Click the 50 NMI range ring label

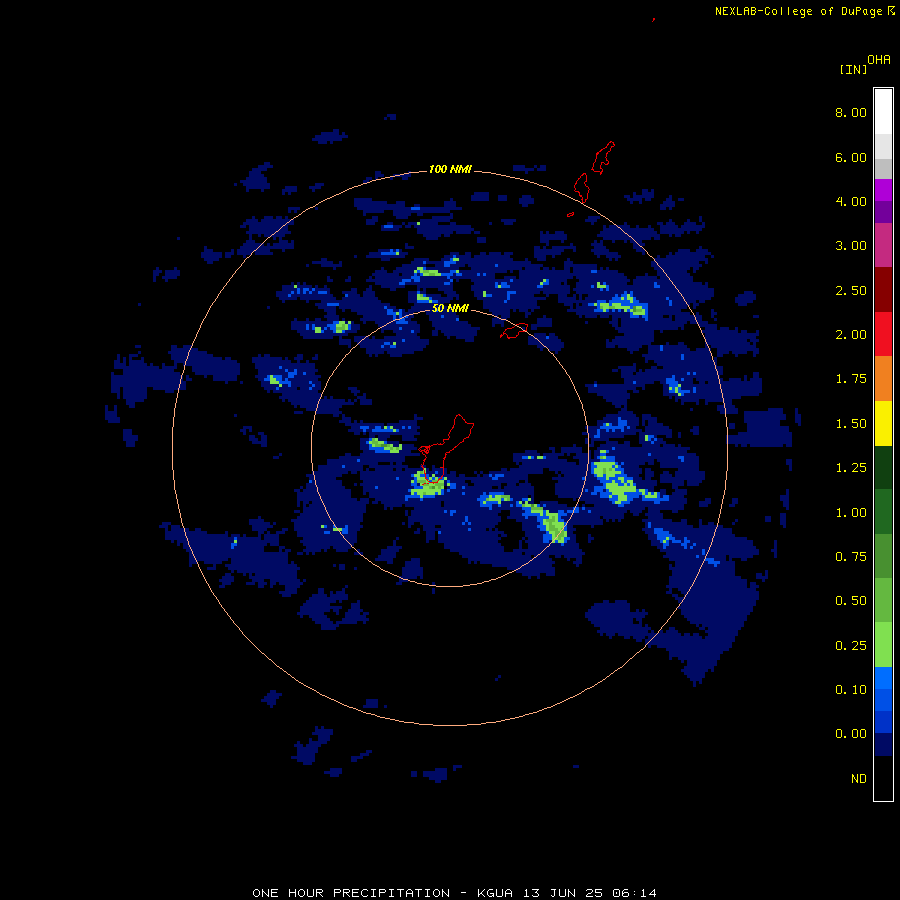tap(450, 309)
